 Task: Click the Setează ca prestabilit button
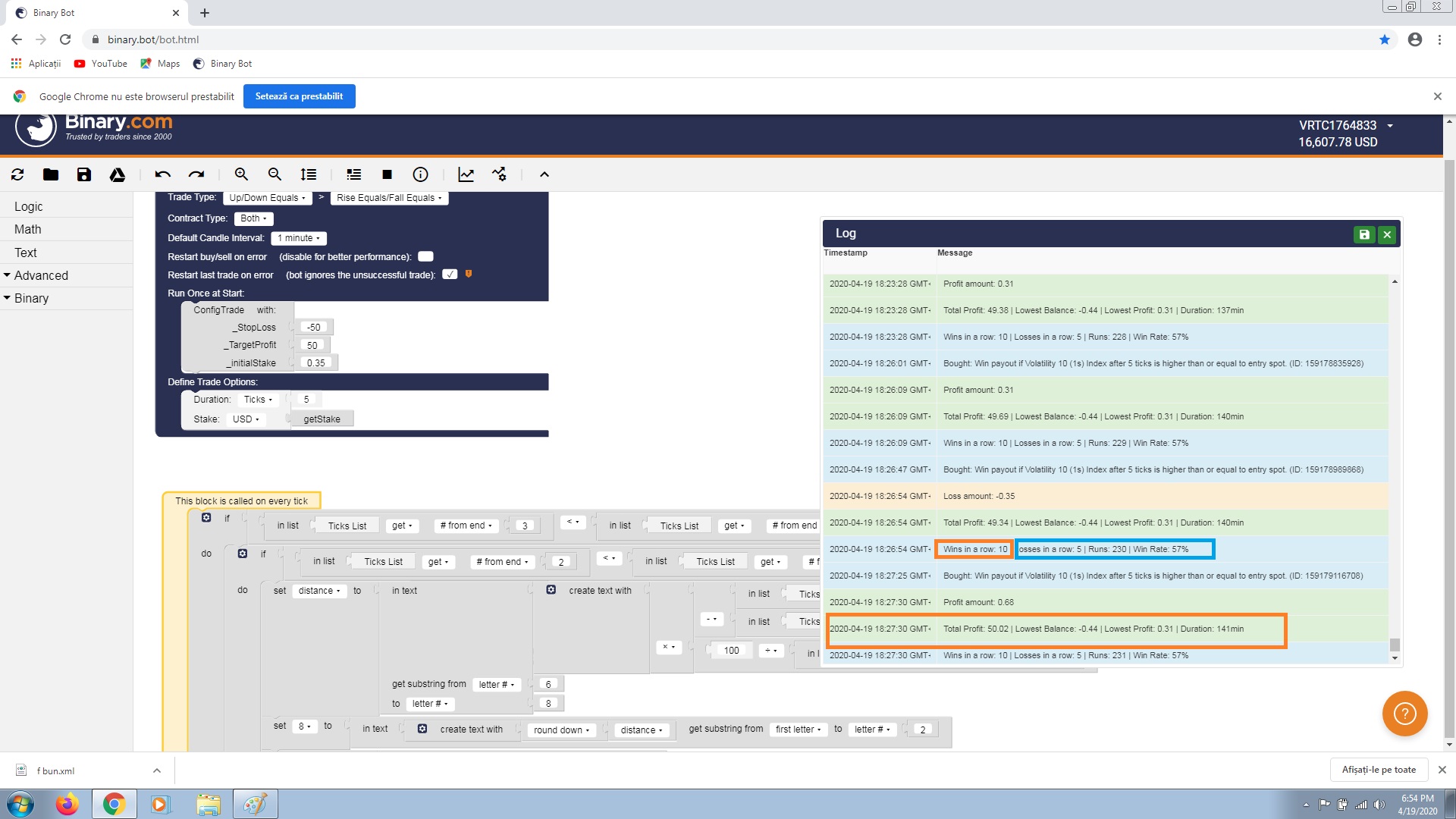pos(300,96)
